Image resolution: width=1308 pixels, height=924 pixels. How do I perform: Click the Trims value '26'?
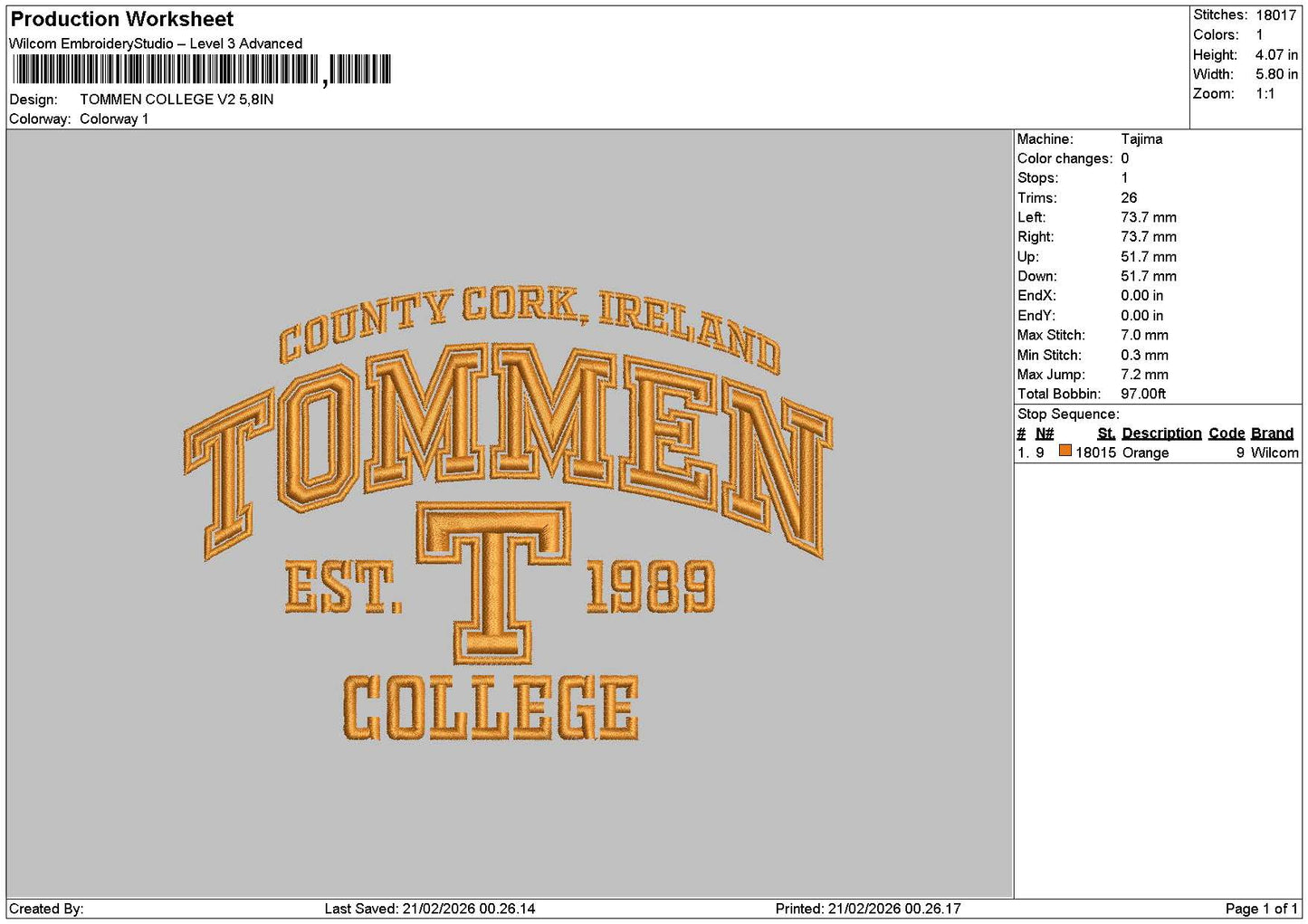(1129, 198)
